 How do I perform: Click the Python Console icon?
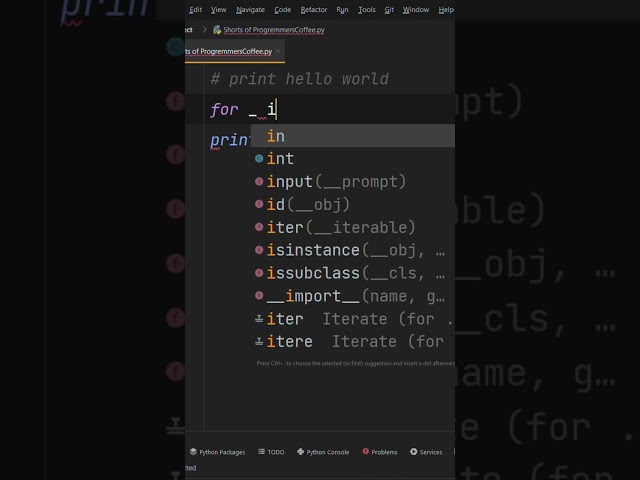pyautogui.click(x=300, y=451)
